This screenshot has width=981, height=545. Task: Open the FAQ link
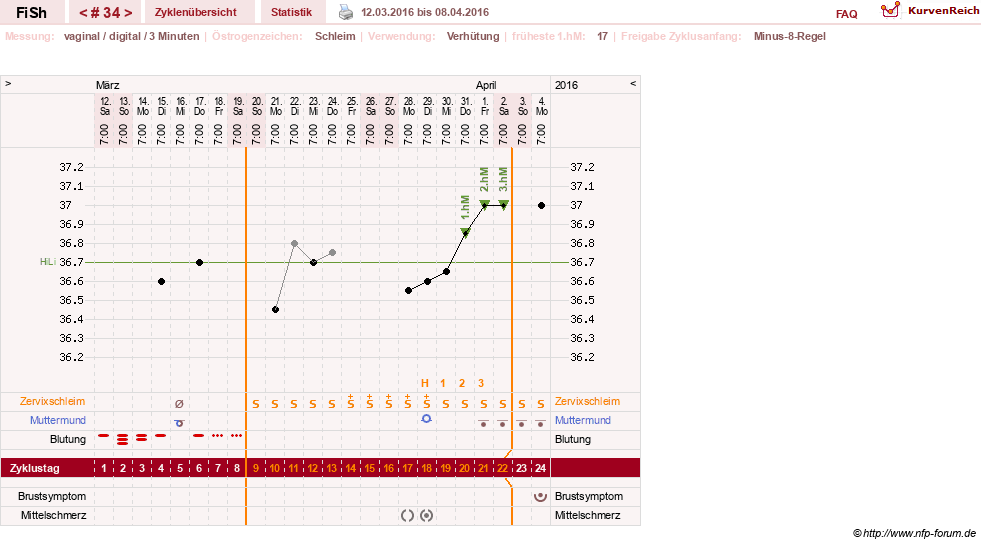pyautogui.click(x=846, y=14)
